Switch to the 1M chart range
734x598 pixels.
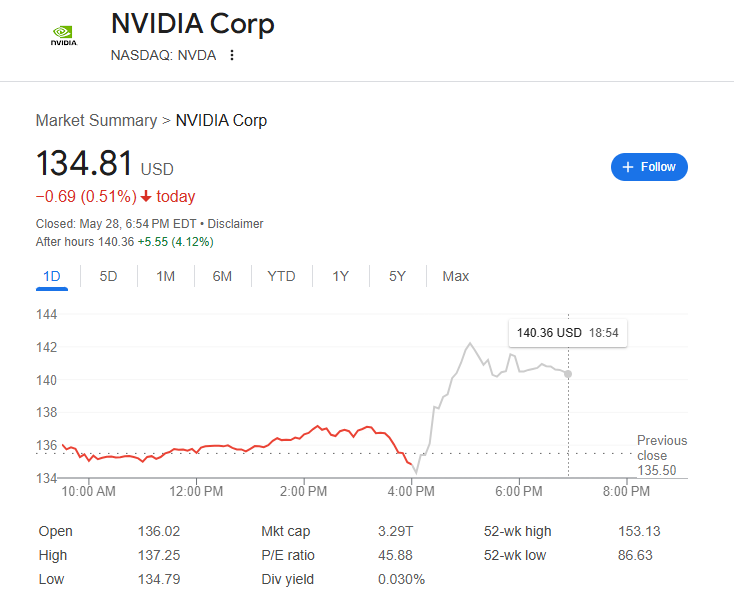tap(165, 276)
